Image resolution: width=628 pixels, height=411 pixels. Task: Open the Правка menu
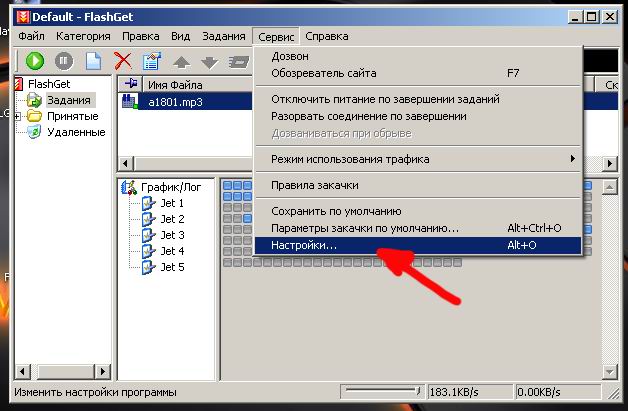pos(141,36)
